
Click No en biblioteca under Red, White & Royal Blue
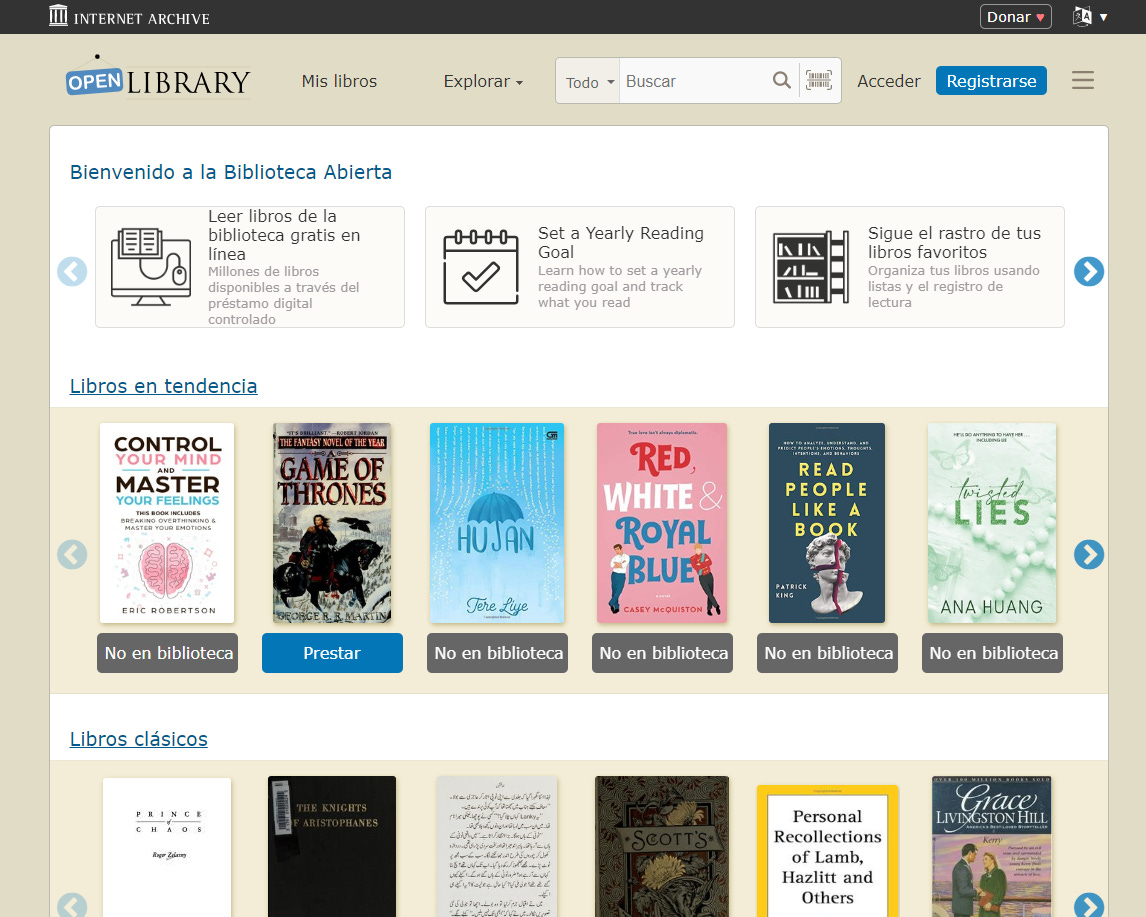click(662, 652)
